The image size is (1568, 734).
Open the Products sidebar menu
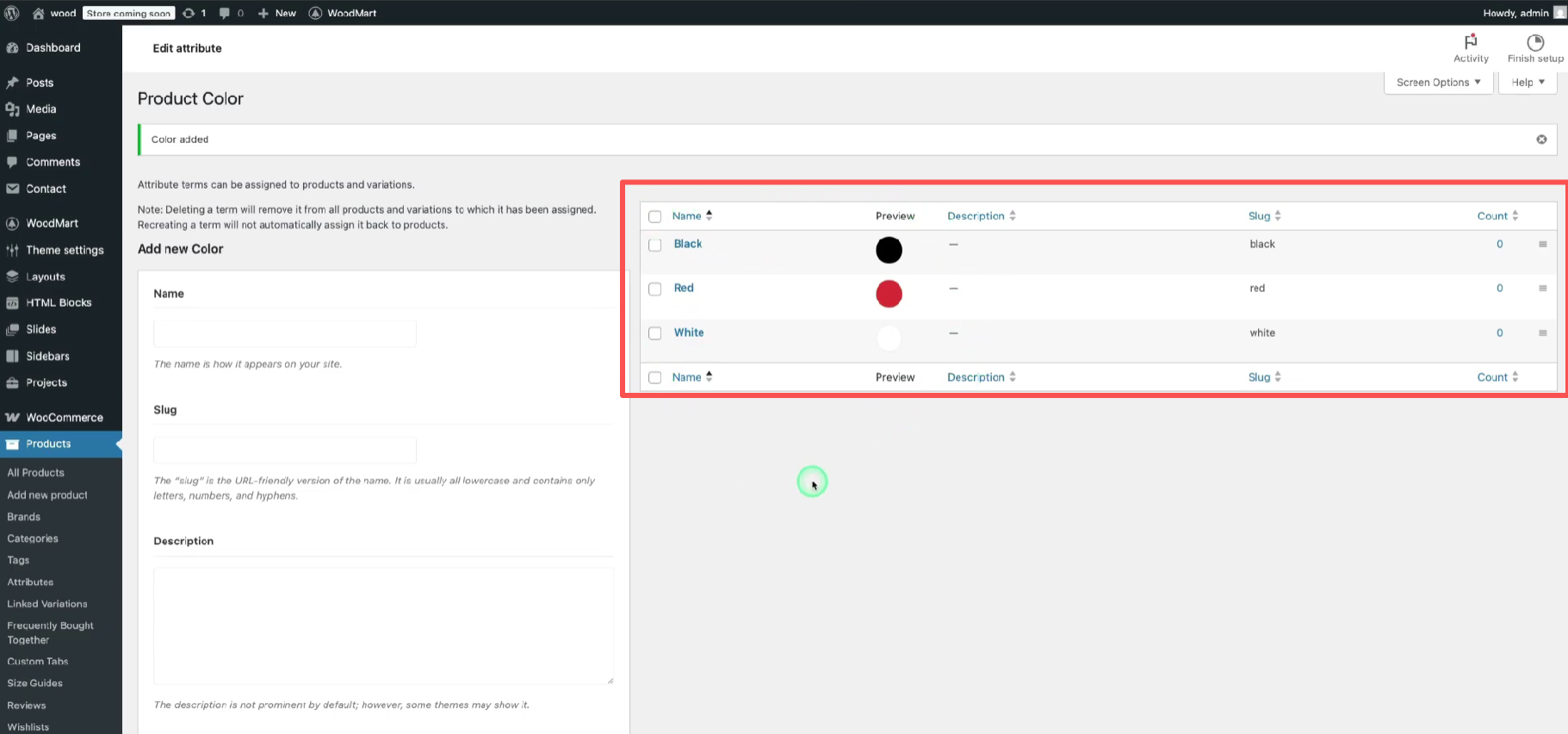tap(61, 444)
